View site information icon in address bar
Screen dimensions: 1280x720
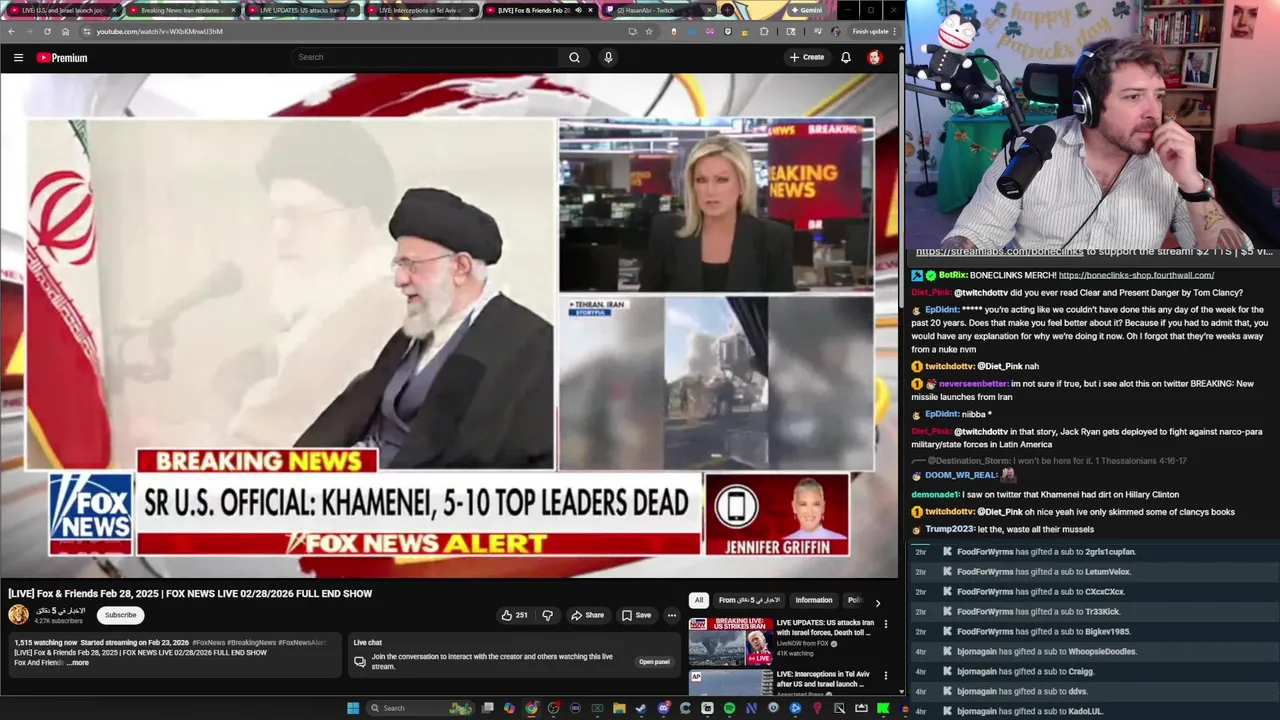pos(86,31)
